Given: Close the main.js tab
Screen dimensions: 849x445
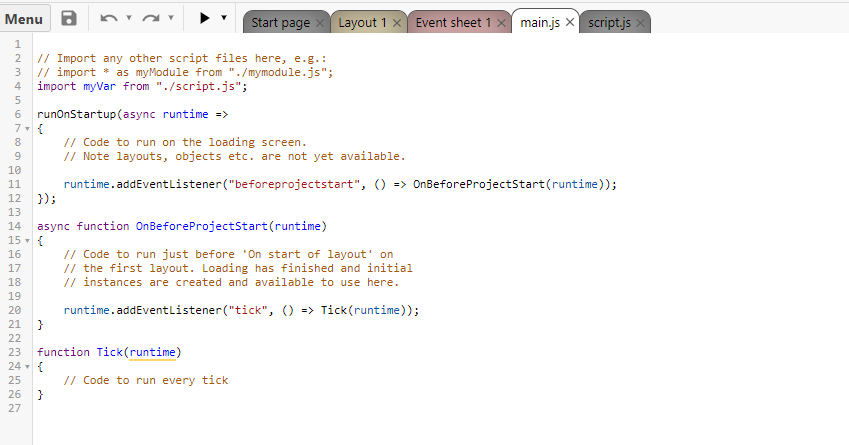Looking at the screenshot, I should click(570, 22).
